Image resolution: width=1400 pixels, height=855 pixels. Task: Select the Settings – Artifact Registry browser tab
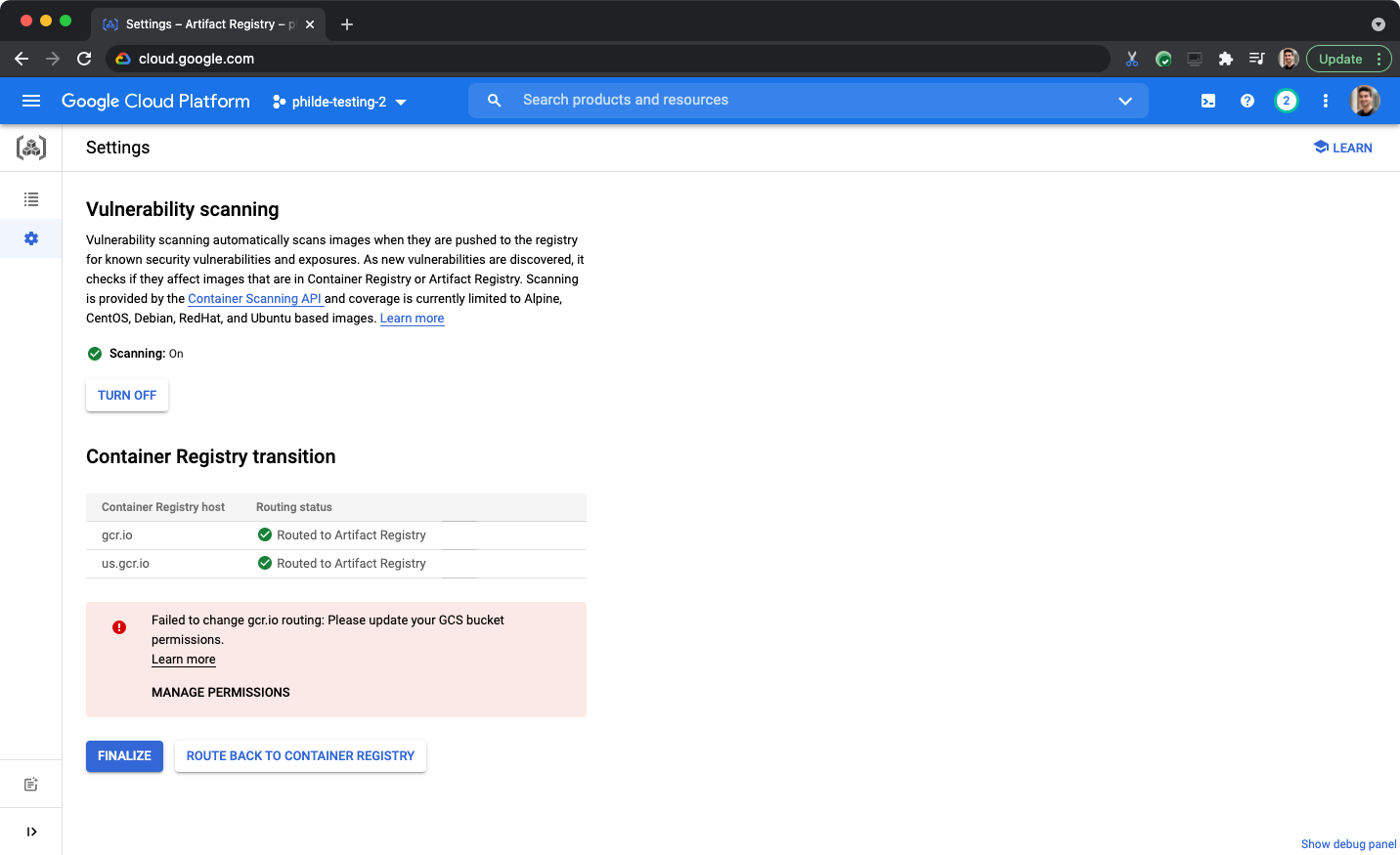[x=209, y=24]
